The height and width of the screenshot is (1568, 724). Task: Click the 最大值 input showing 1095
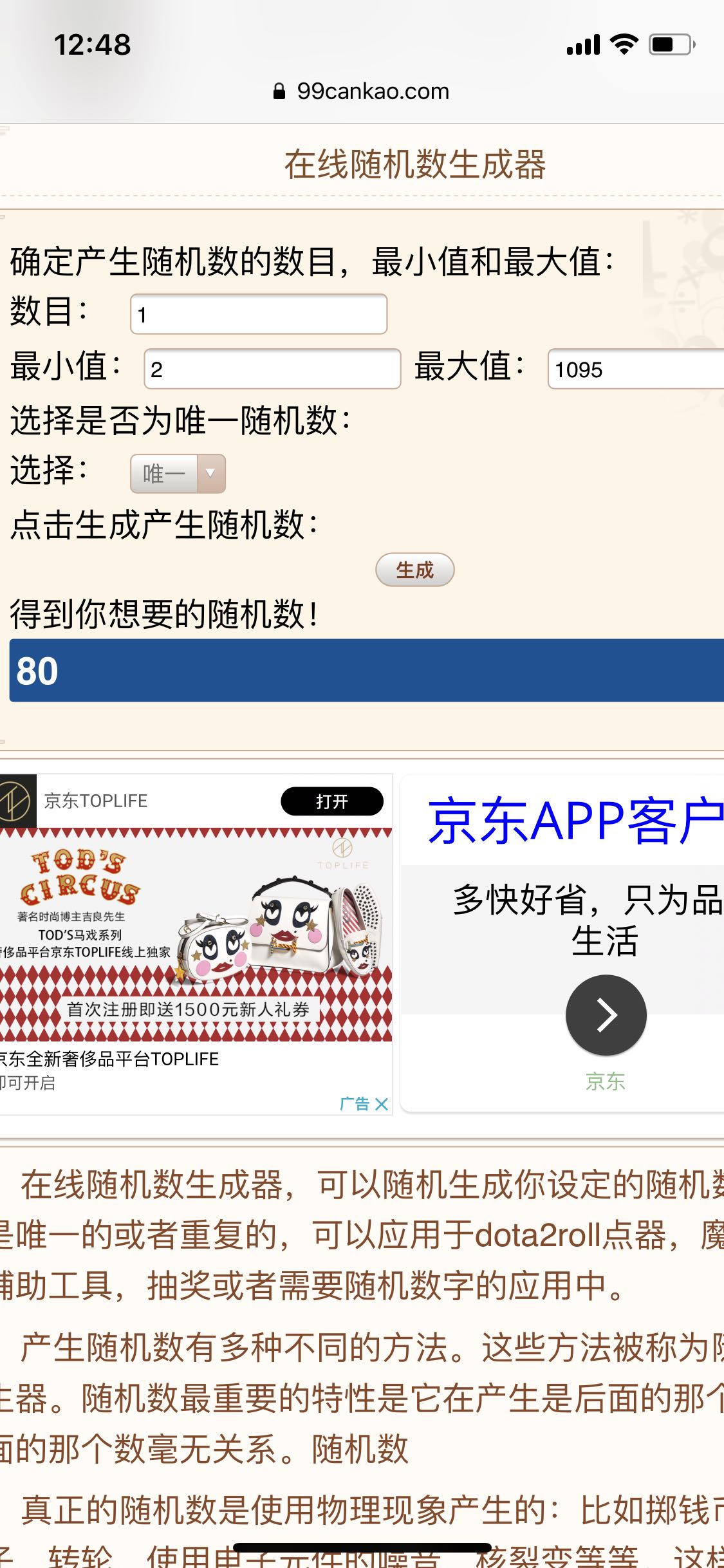636,369
